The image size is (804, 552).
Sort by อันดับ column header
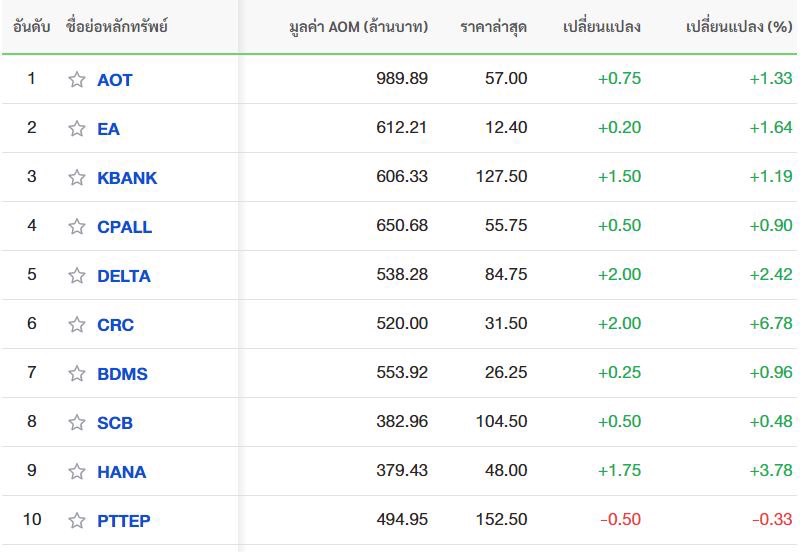(x=32, y=27)
